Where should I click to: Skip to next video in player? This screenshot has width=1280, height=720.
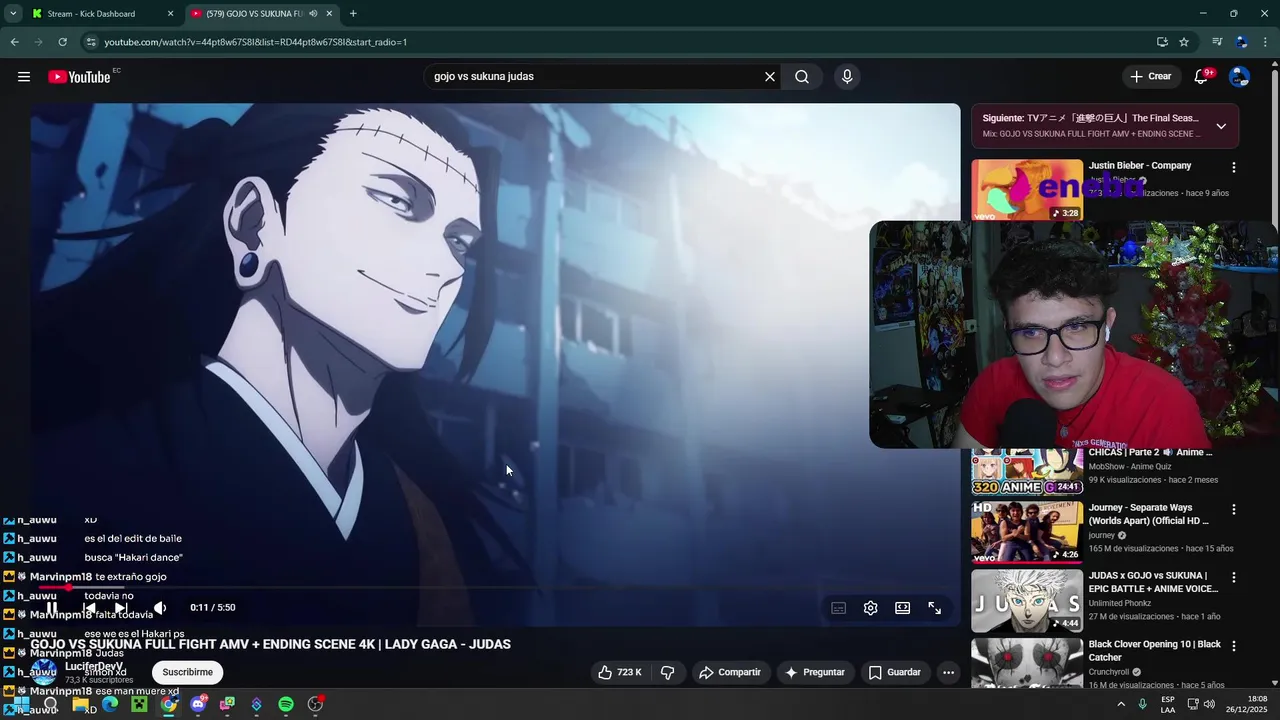click(x=121, y=608)
